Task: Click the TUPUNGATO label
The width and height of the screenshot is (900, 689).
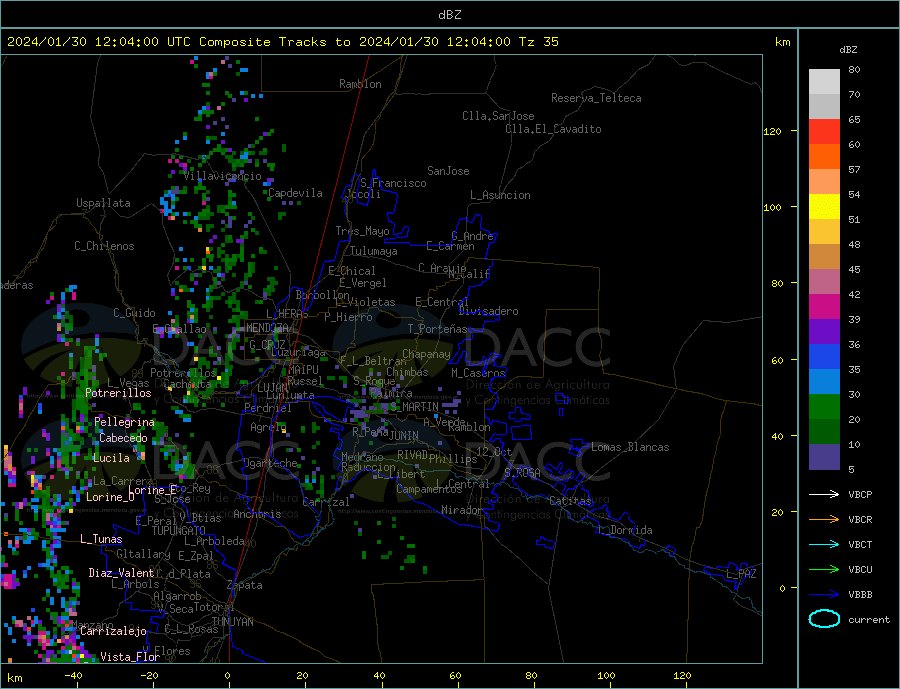Action: [x=178, y=531]
